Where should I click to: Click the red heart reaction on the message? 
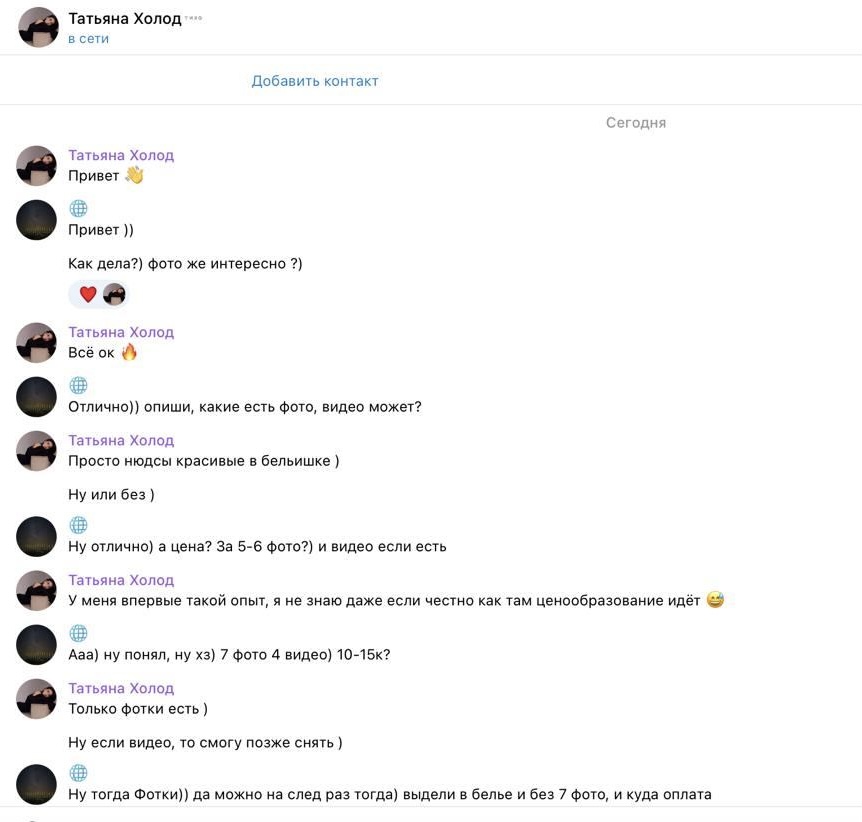pyautogui.click(x=88, y=294)
